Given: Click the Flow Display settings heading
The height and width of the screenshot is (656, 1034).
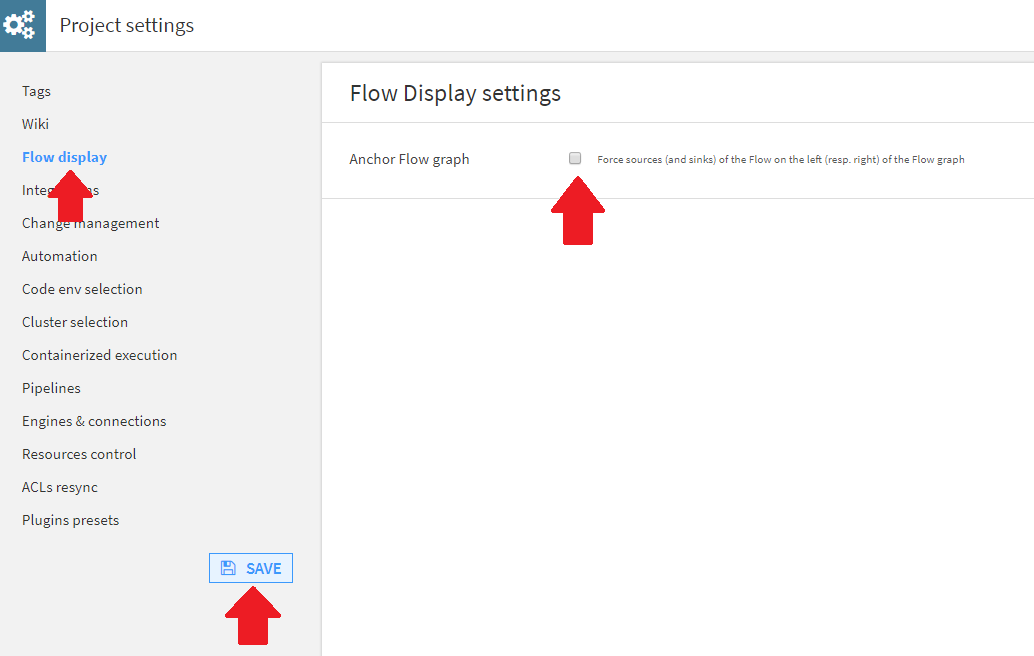Looking at the screenshot, I should (455, 93).
